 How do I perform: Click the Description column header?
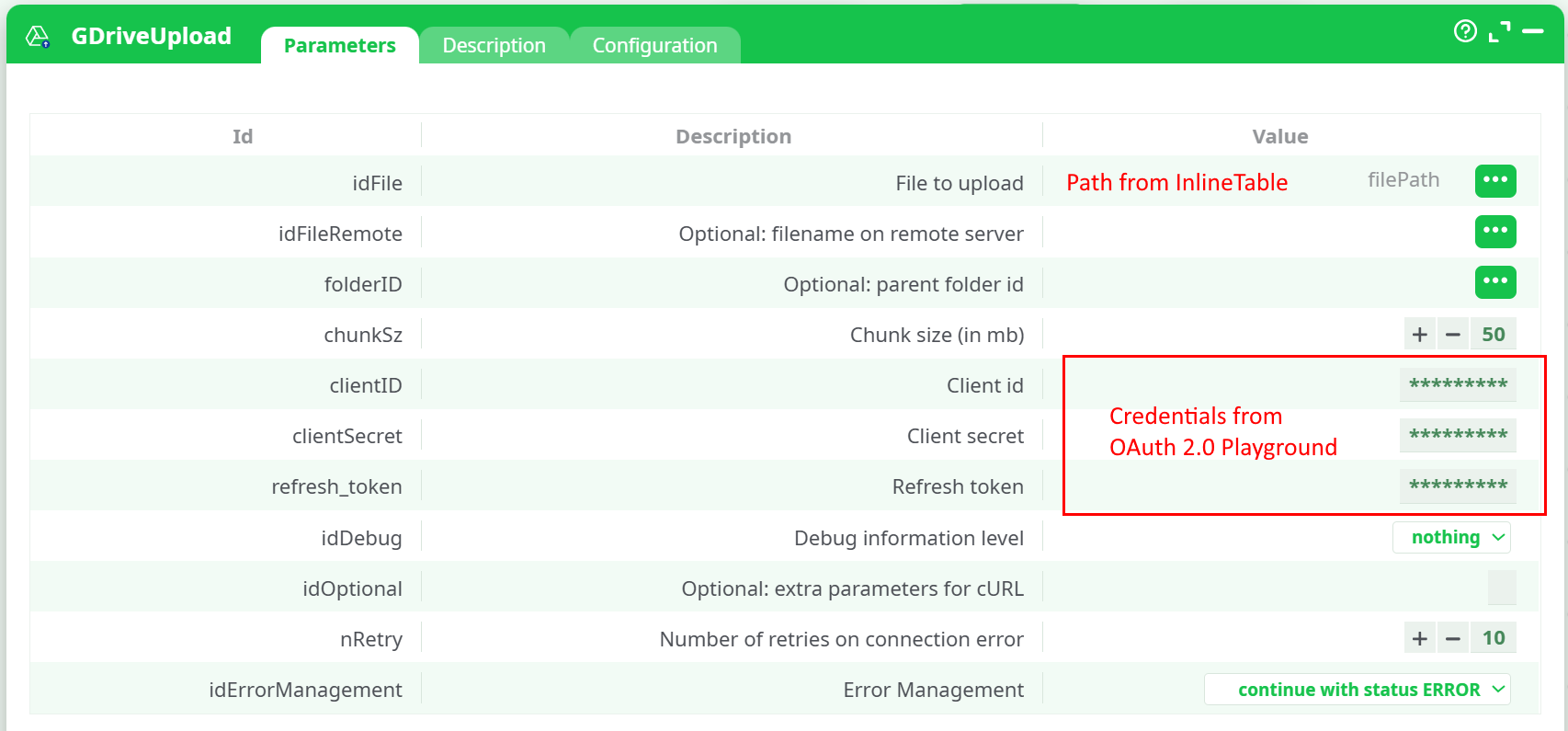733,137
